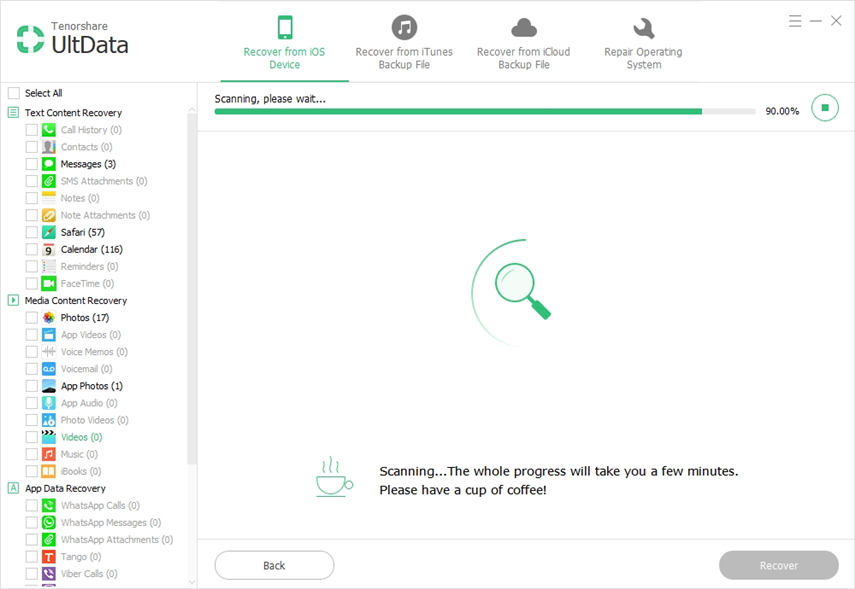
Task: Click the WhatsApp Calls icon
Action: (x=49, y=506)
